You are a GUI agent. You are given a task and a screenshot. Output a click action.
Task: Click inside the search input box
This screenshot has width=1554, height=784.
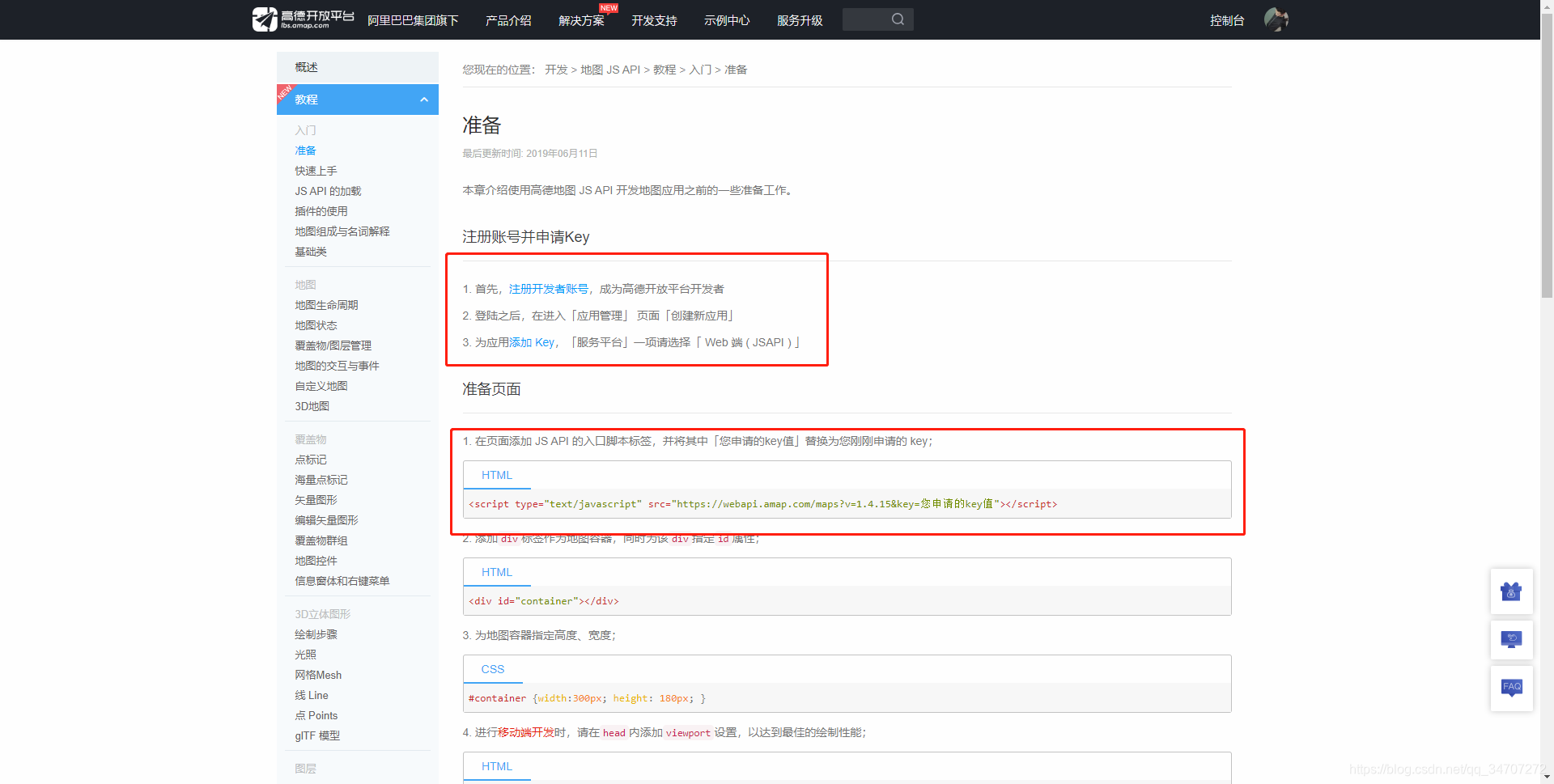click(x=870, y=19)
